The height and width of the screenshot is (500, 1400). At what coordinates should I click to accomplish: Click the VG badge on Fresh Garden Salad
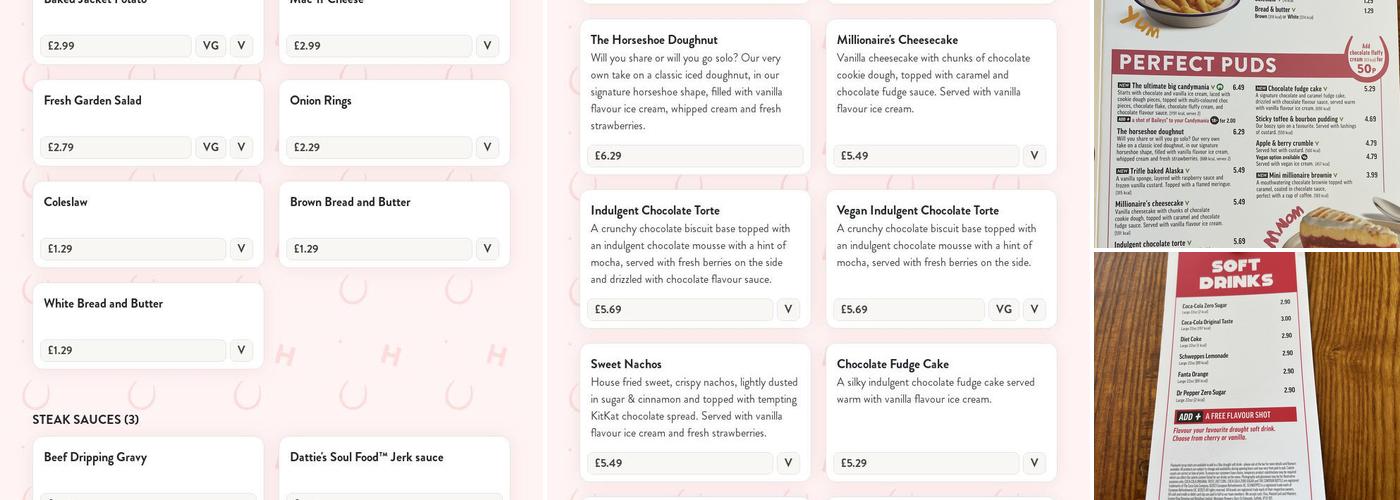[x=210, y=147]
